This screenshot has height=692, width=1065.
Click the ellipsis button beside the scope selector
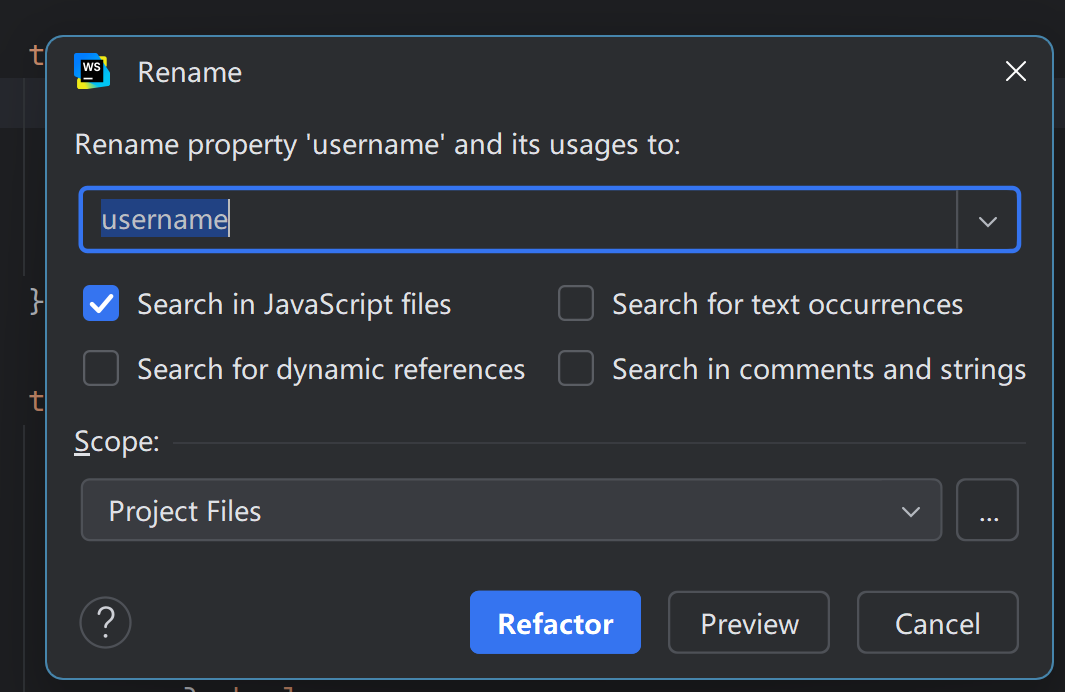click(x=987, y=510)
